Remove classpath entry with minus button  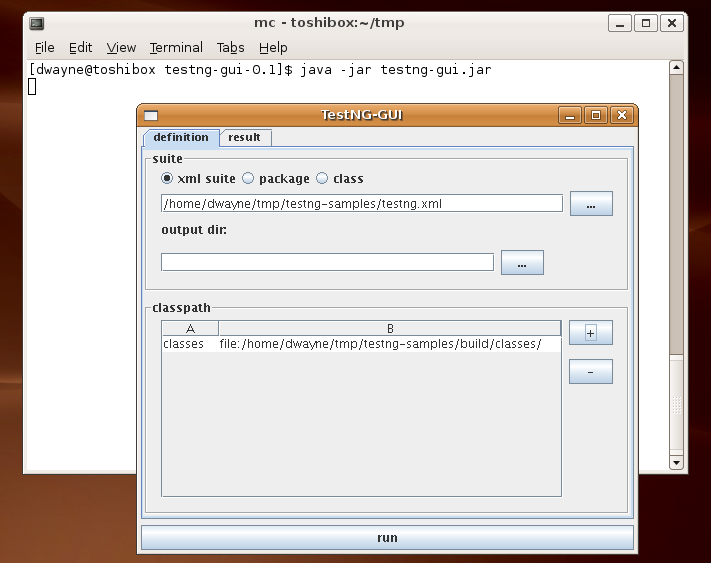point(590,372)
